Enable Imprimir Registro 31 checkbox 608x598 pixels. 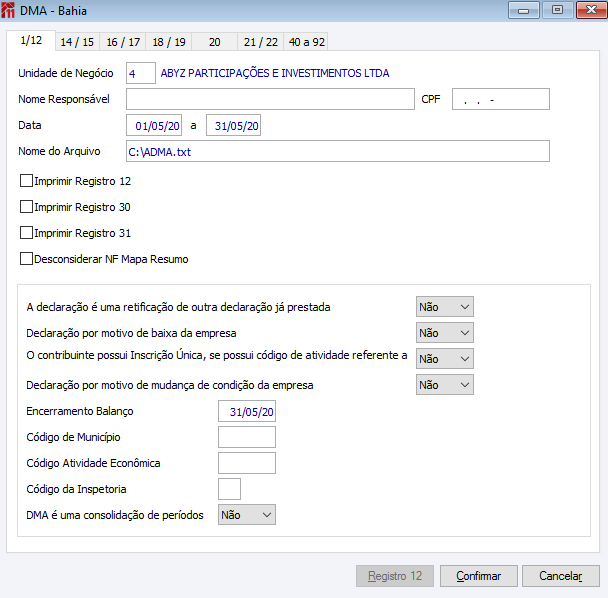[x=26, y=233]
